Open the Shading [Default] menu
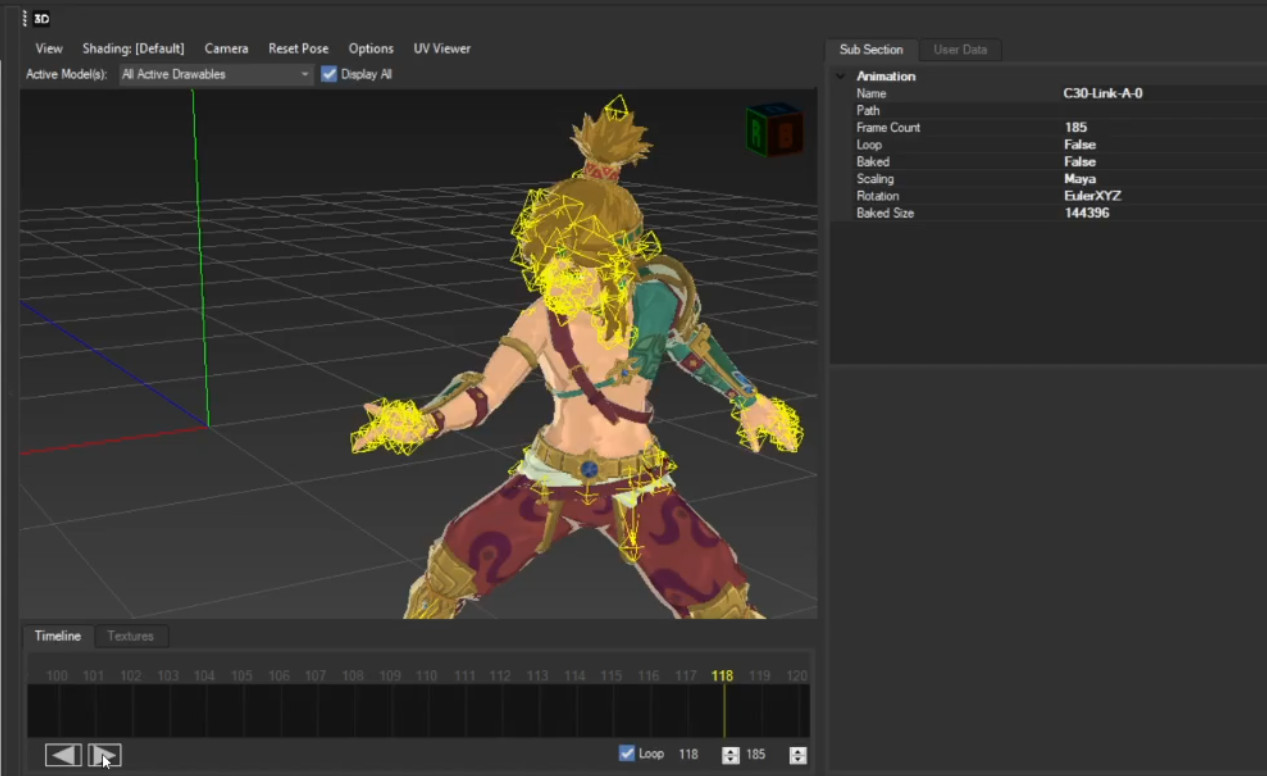Image resolution: width=1267 pixels, height=776 pixels. 133,48
